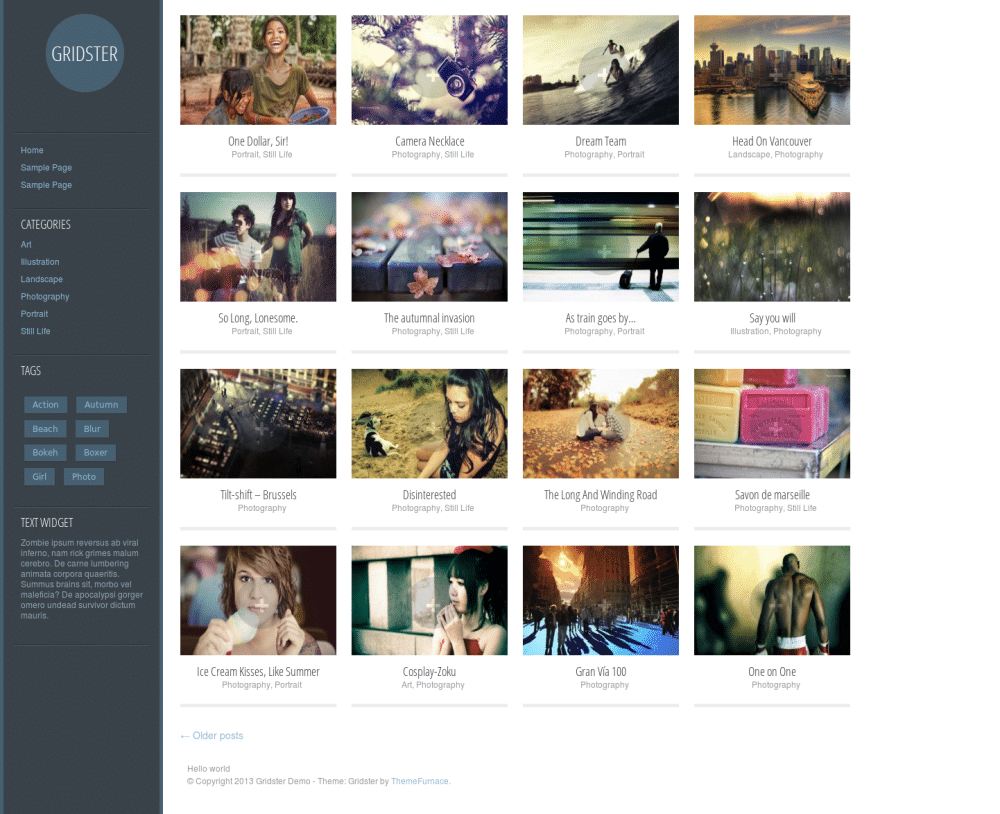Open The Long And Winding Road title
The height and width of the screenshot is (814, 1000).
pyautogui.click(x=601, y=495)
